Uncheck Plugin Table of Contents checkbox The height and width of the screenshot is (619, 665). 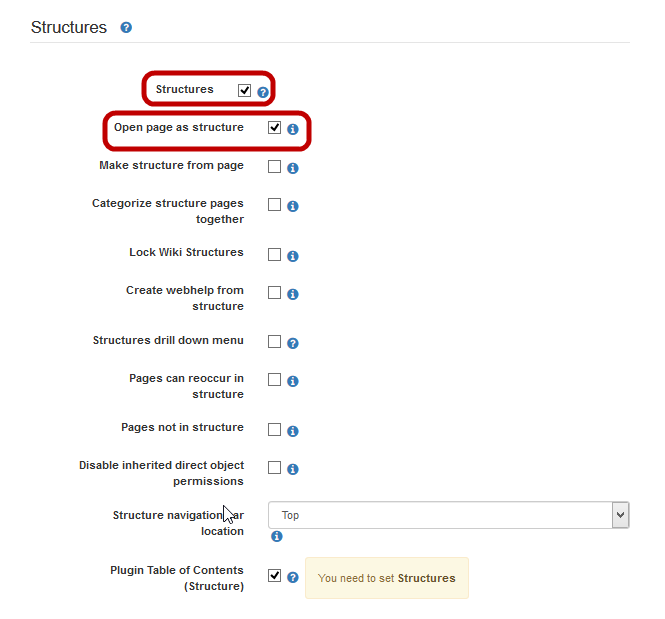275,575
